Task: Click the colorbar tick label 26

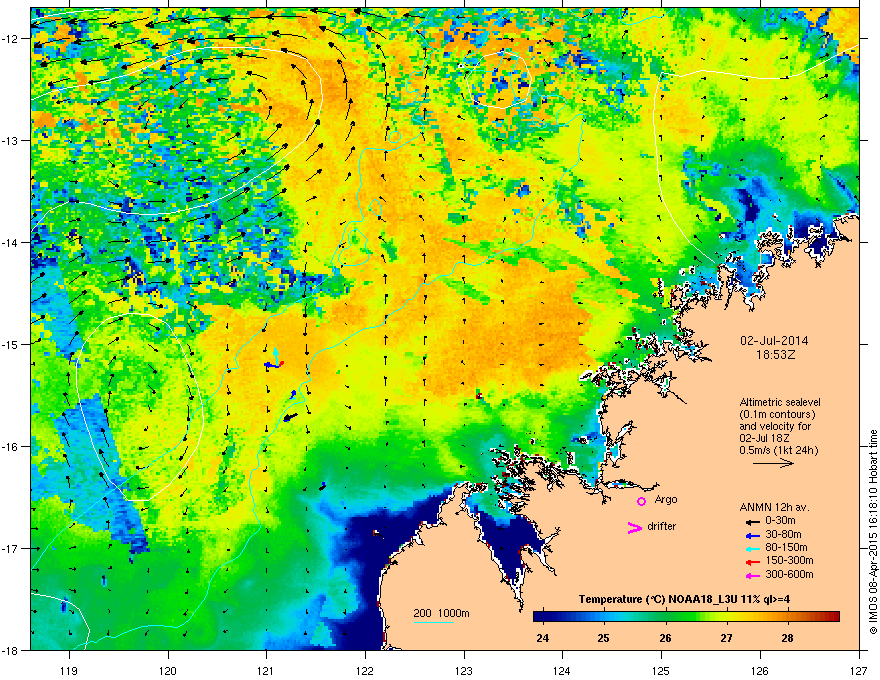Action: pos(665,638)
